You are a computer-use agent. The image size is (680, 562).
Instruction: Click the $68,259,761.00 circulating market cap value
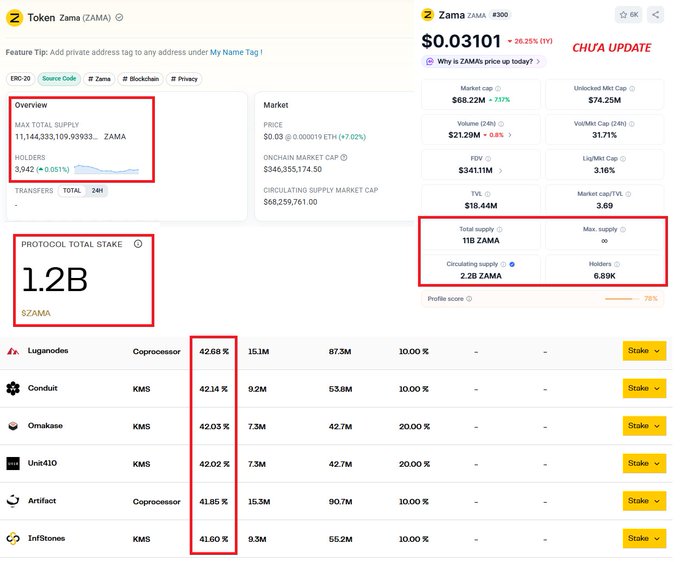290,202
